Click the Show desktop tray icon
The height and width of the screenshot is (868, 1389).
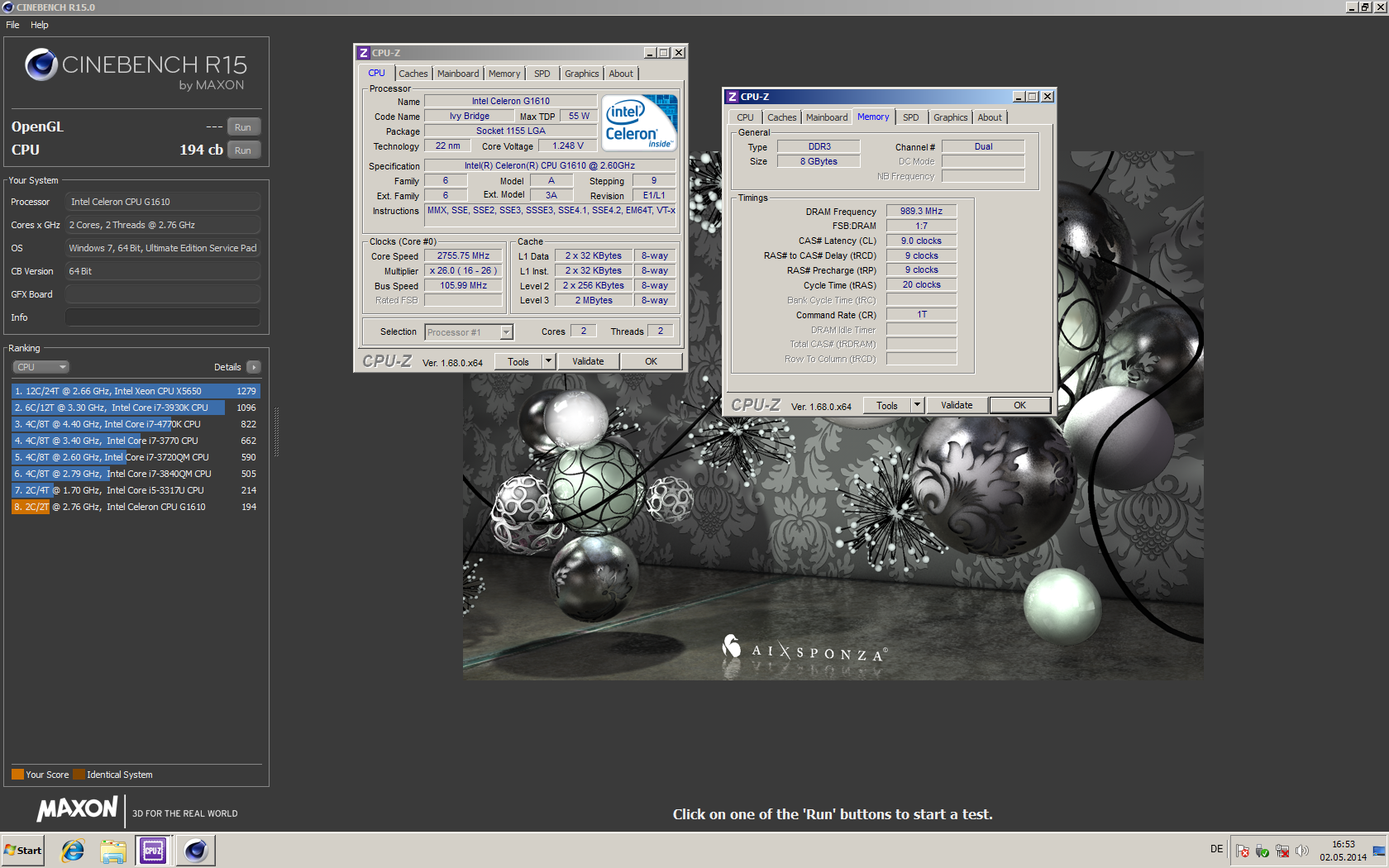click(1378, 851)
